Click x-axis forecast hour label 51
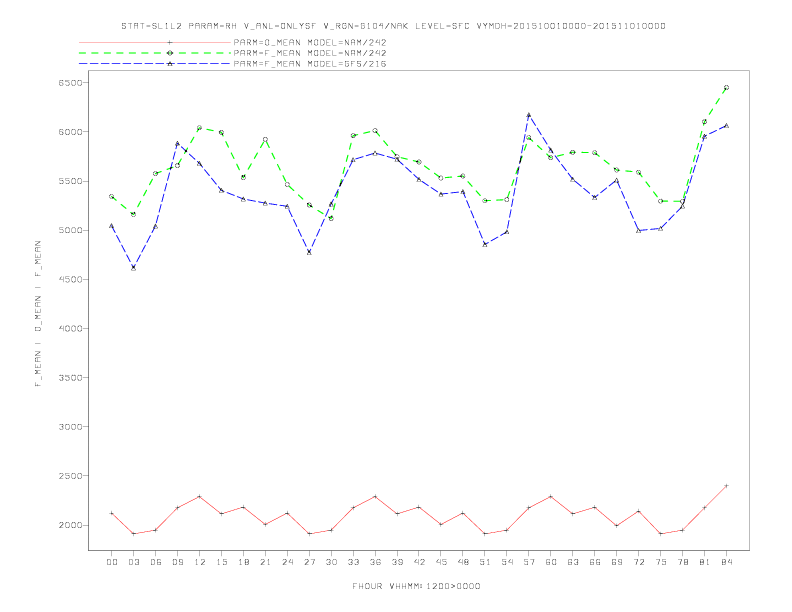This screenshot has height=612, width=792. [485, 562]
